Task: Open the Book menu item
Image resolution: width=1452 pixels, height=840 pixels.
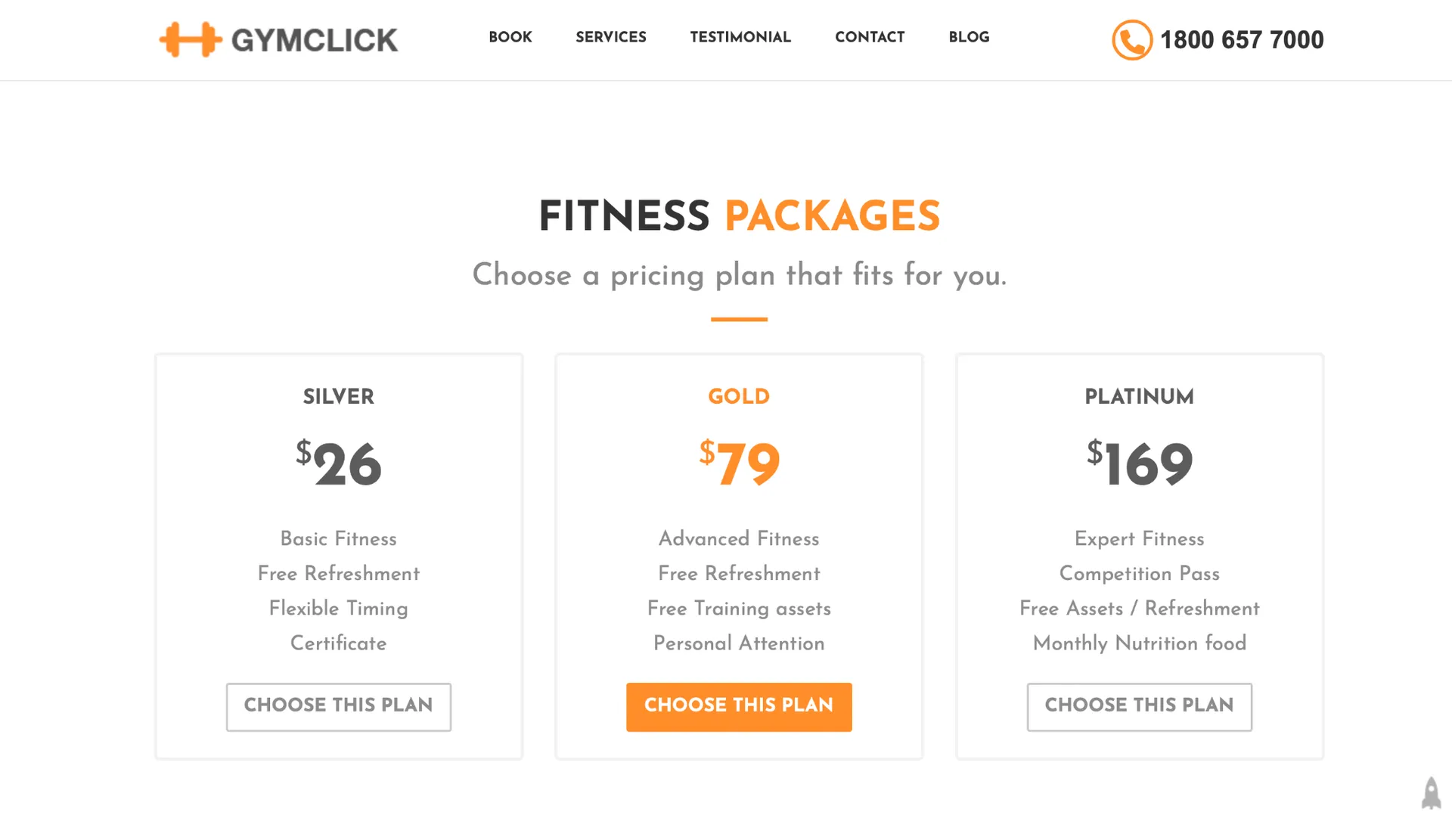Action: click(510, 37)
